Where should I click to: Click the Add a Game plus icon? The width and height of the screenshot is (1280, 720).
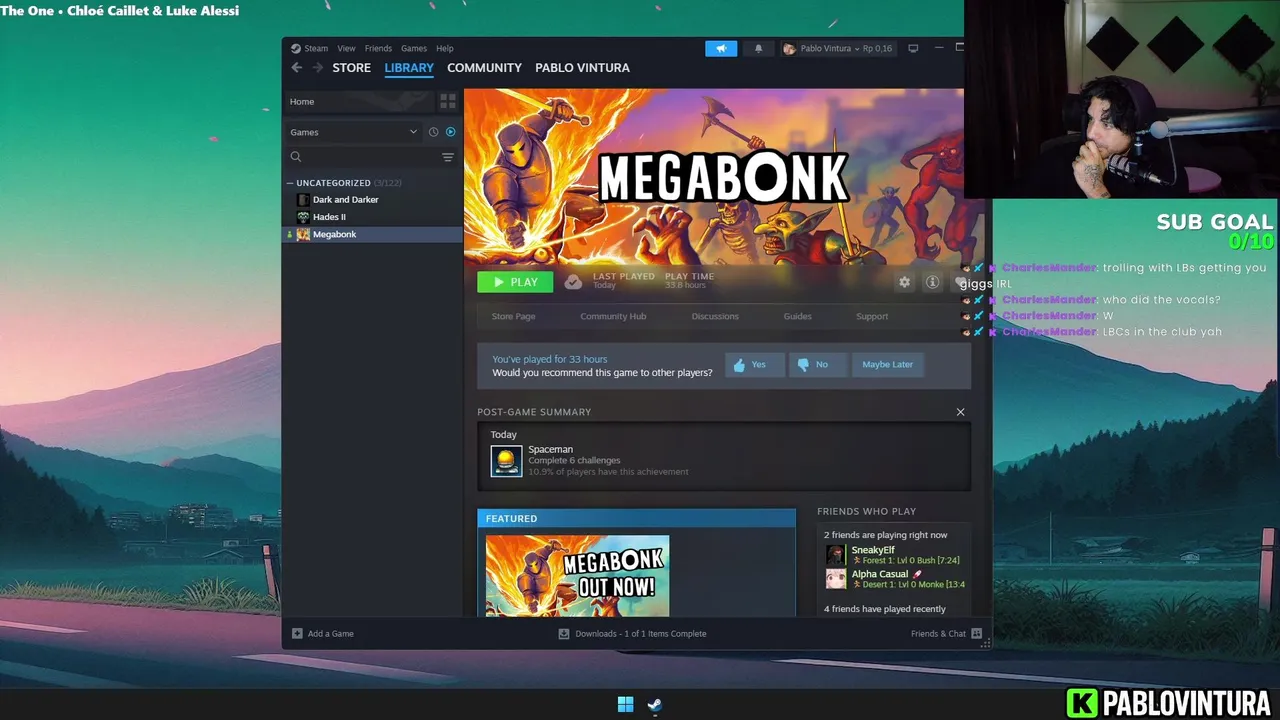(297, 634)
